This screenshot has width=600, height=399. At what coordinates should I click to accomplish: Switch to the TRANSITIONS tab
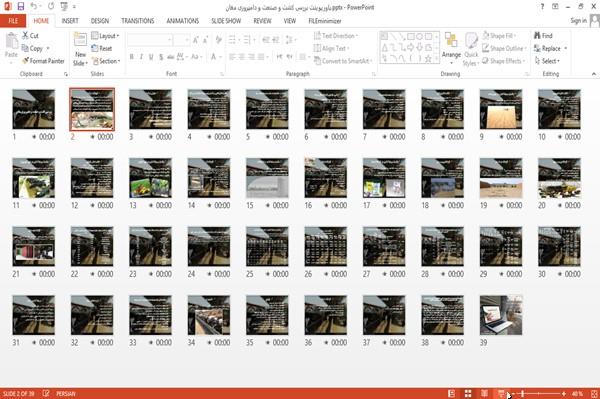tap(138, 21)
